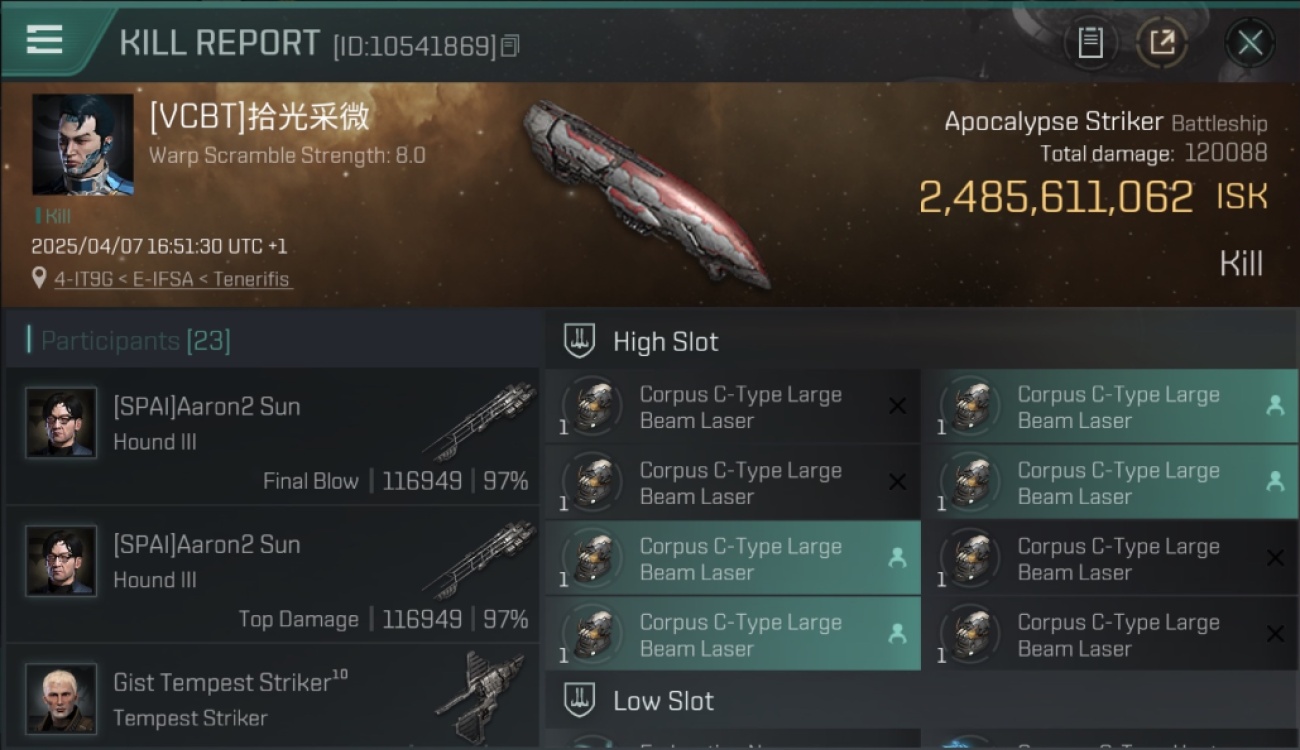Image resolution: width=1300 pixels, height=750 pixels.
Task: Select first destroyed Beam Laser in left column
Action: pyautogui.click(x=733, y=407)
